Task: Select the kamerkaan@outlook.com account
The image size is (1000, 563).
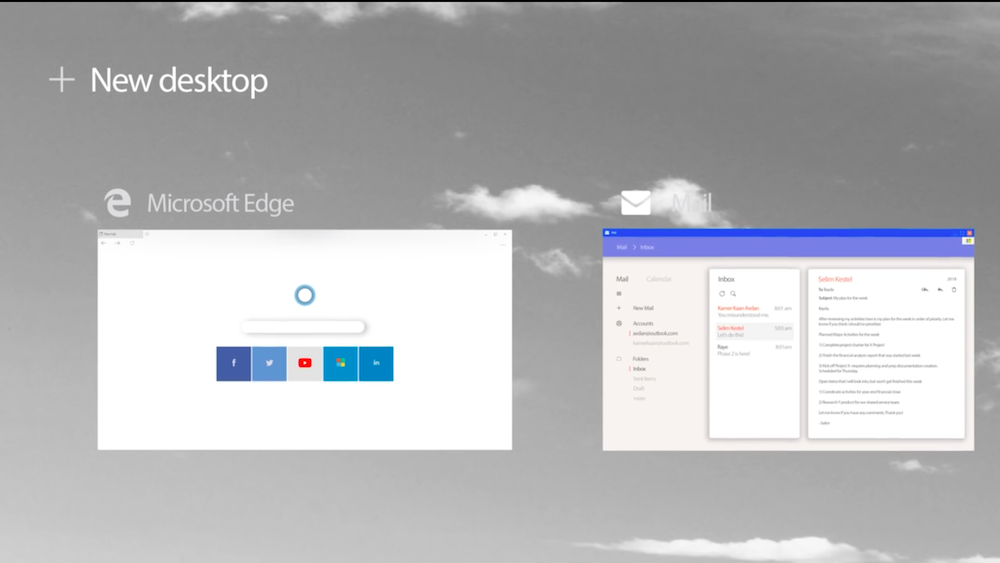Action: tap(661, 343)
